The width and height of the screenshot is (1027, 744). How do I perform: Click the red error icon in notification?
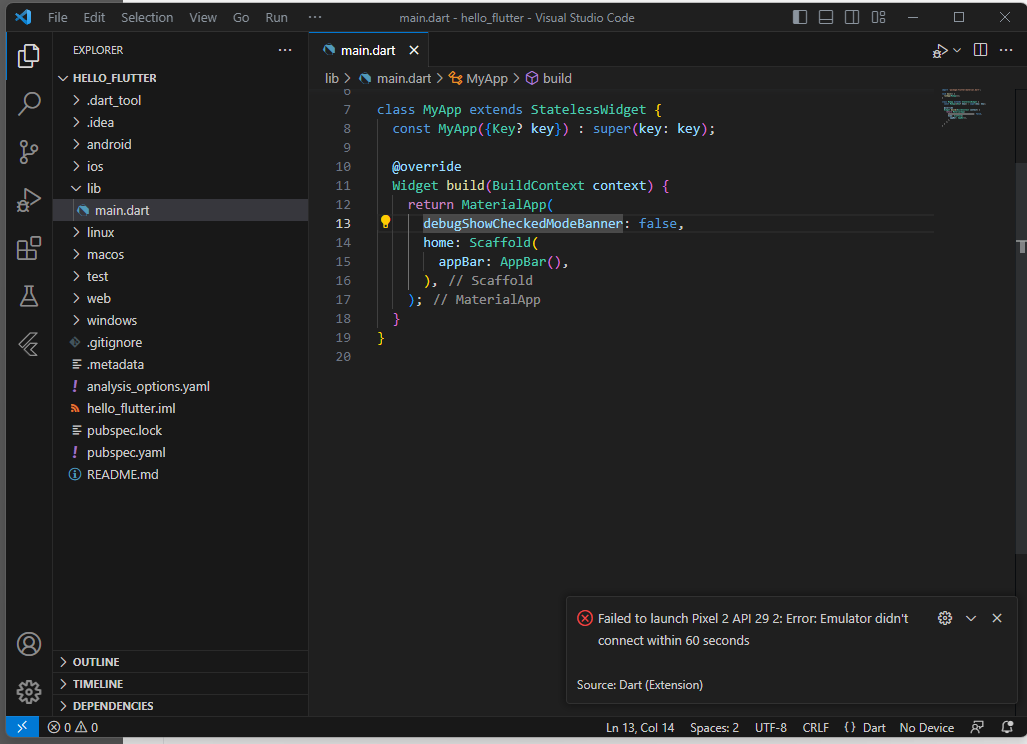(x=584, y=618)
